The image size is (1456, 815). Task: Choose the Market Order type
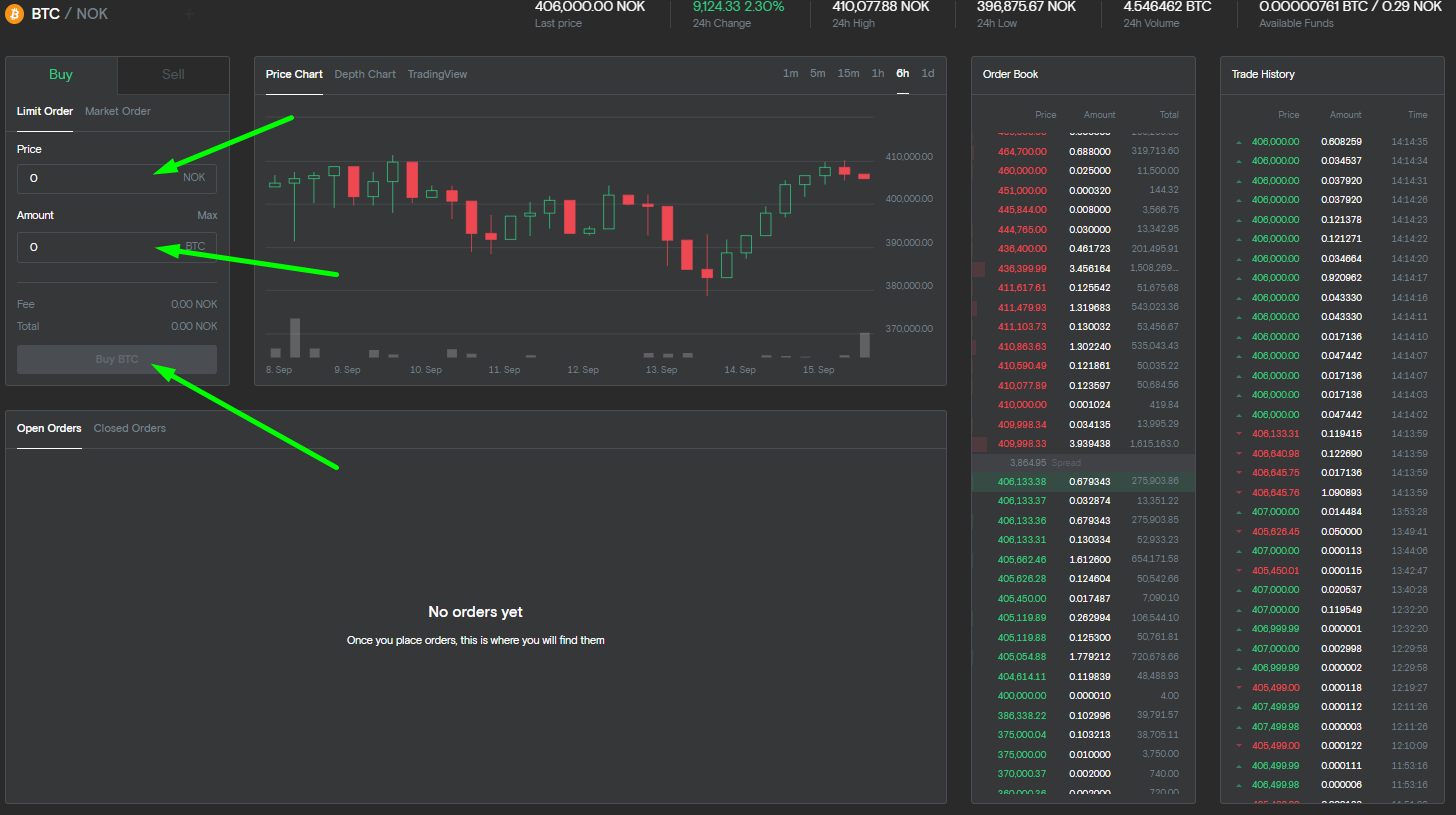click(117, 111)
